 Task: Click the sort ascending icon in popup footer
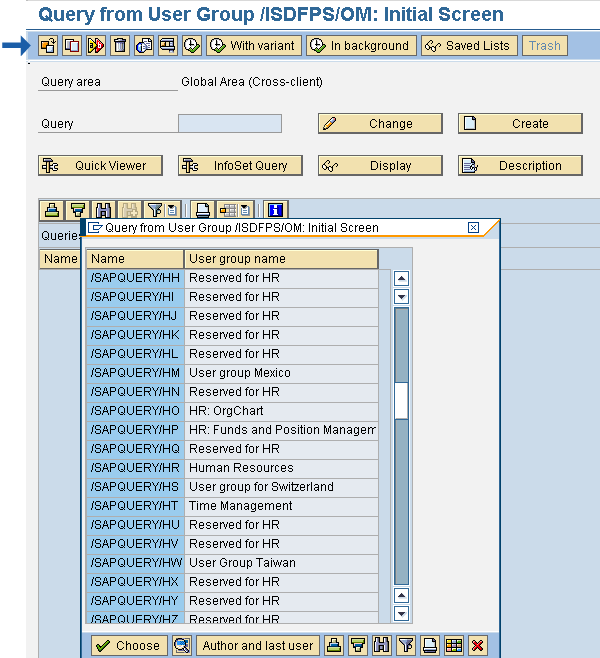click(334, 646)
